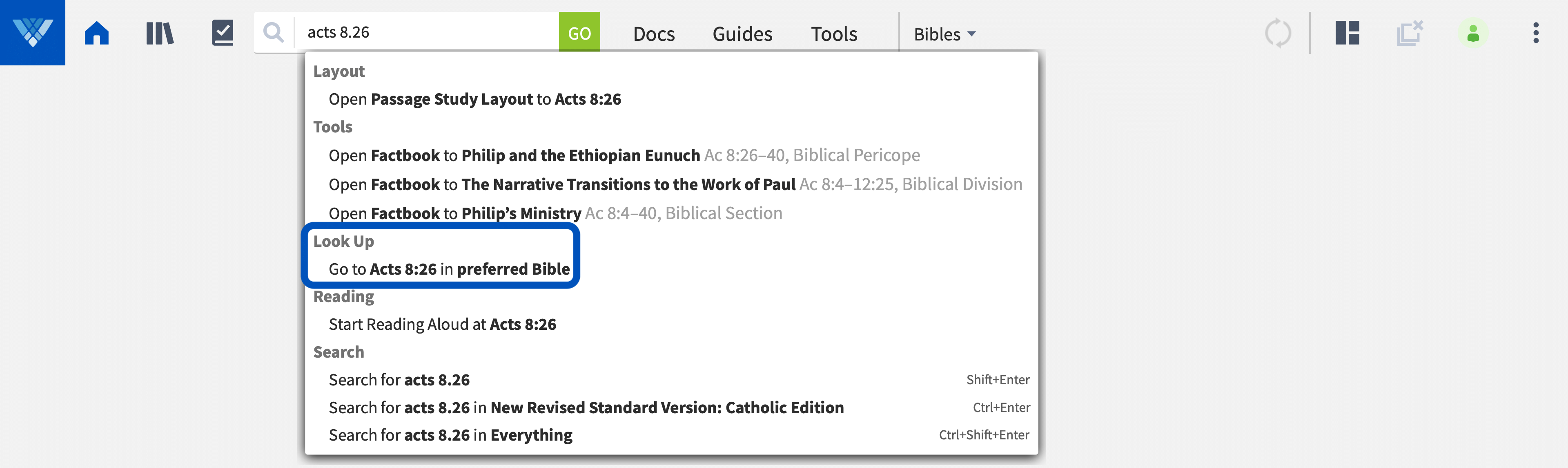Select Start Reading Aloud at Acts 8:26
The image size is (1568, 468).
pos(443,325)
